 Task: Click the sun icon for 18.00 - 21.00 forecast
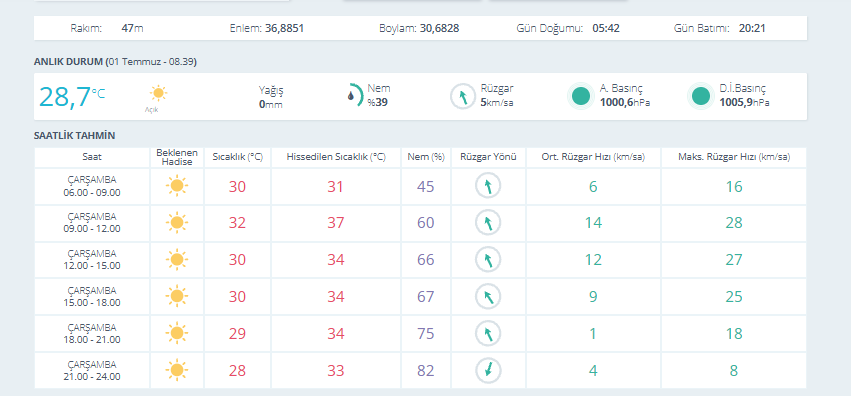click(177, 334)
